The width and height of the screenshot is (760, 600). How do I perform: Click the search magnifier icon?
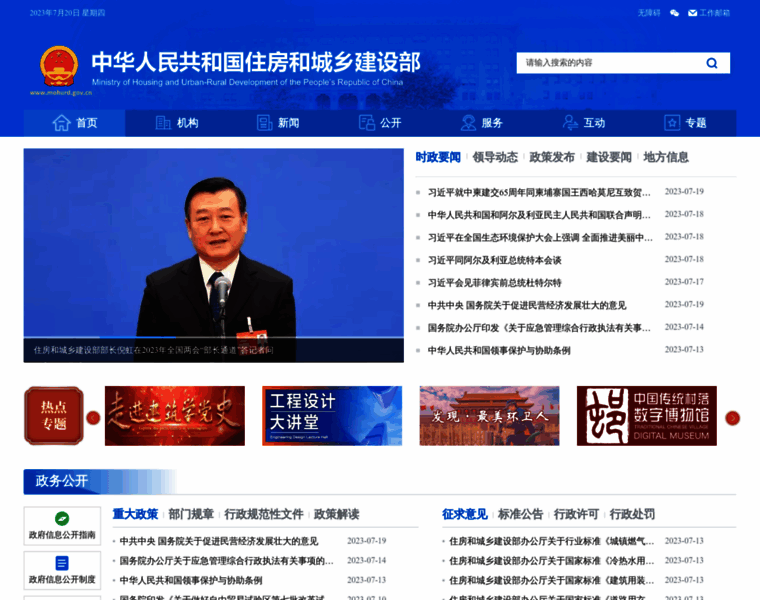coord(712,63)
